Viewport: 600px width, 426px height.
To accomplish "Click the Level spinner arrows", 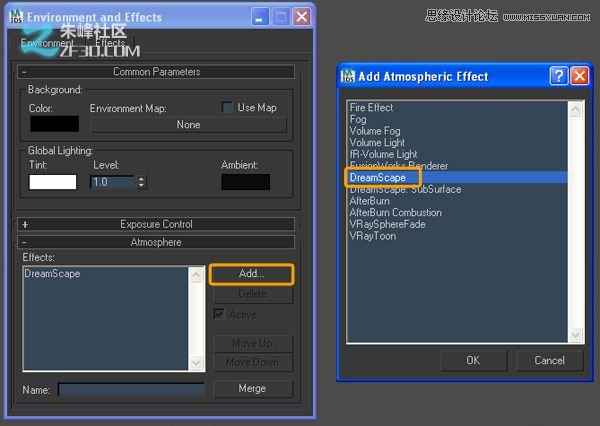I will point(141,182).
